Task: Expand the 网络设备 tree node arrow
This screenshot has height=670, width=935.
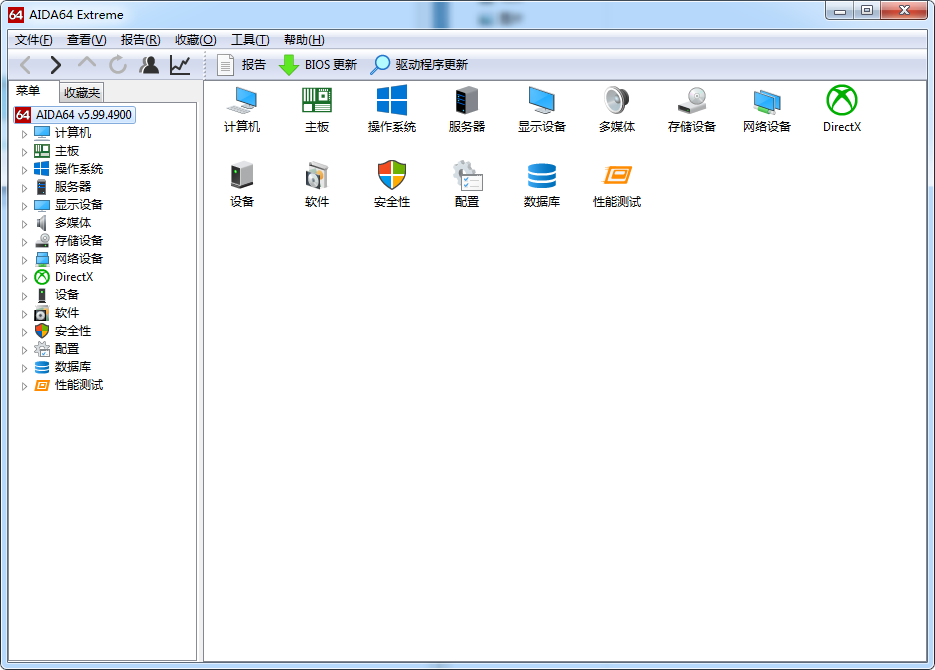Action: pos(24,260)
